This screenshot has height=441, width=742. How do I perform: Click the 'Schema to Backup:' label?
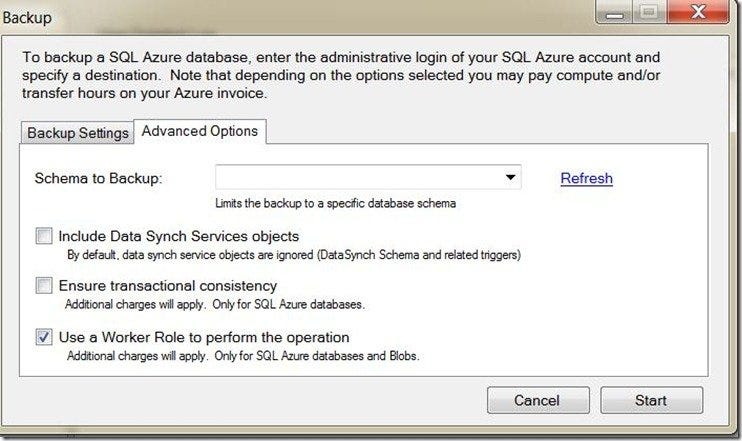tap(98, 178)
